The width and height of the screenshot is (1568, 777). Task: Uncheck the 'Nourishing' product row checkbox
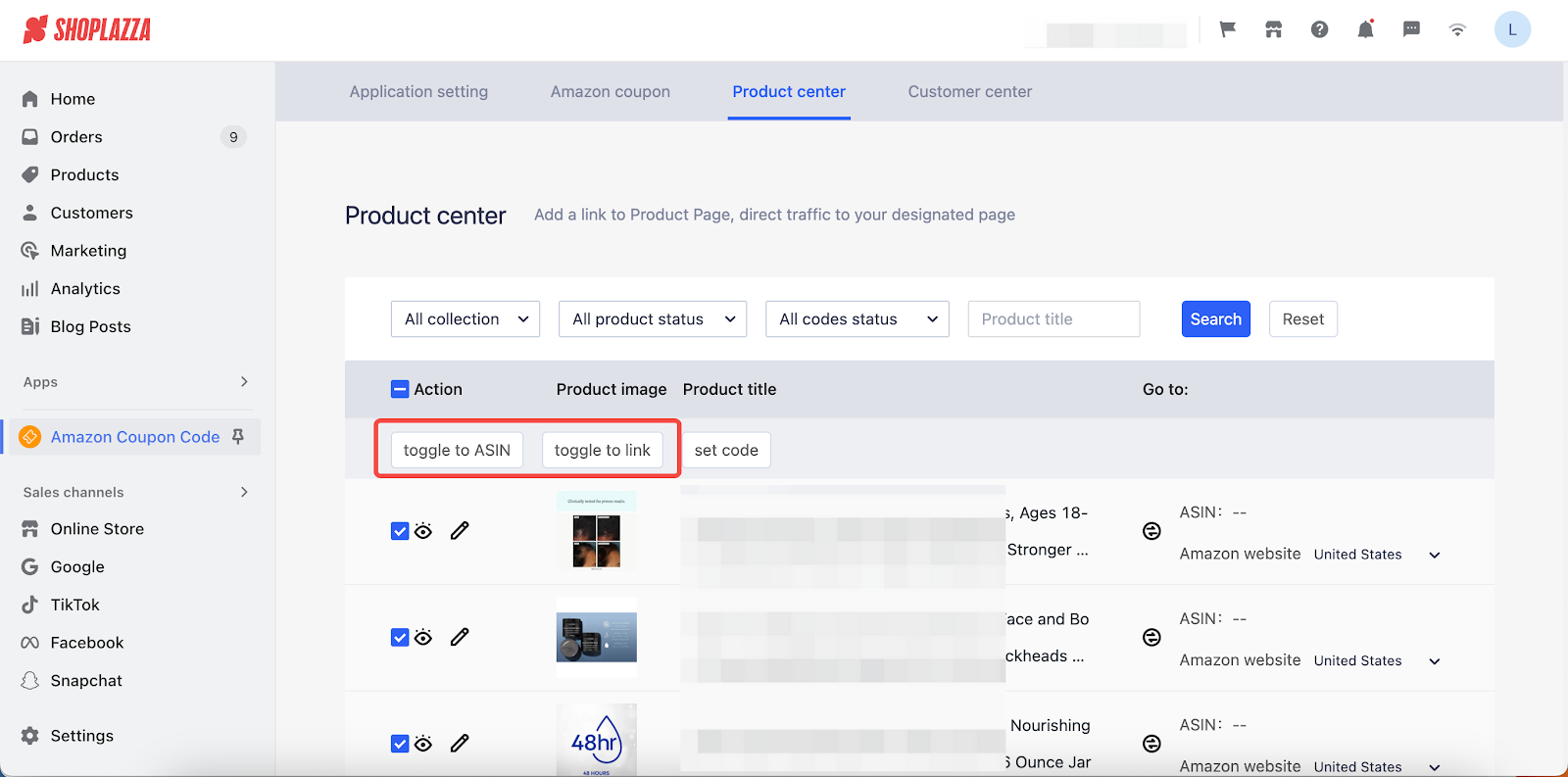400,744
